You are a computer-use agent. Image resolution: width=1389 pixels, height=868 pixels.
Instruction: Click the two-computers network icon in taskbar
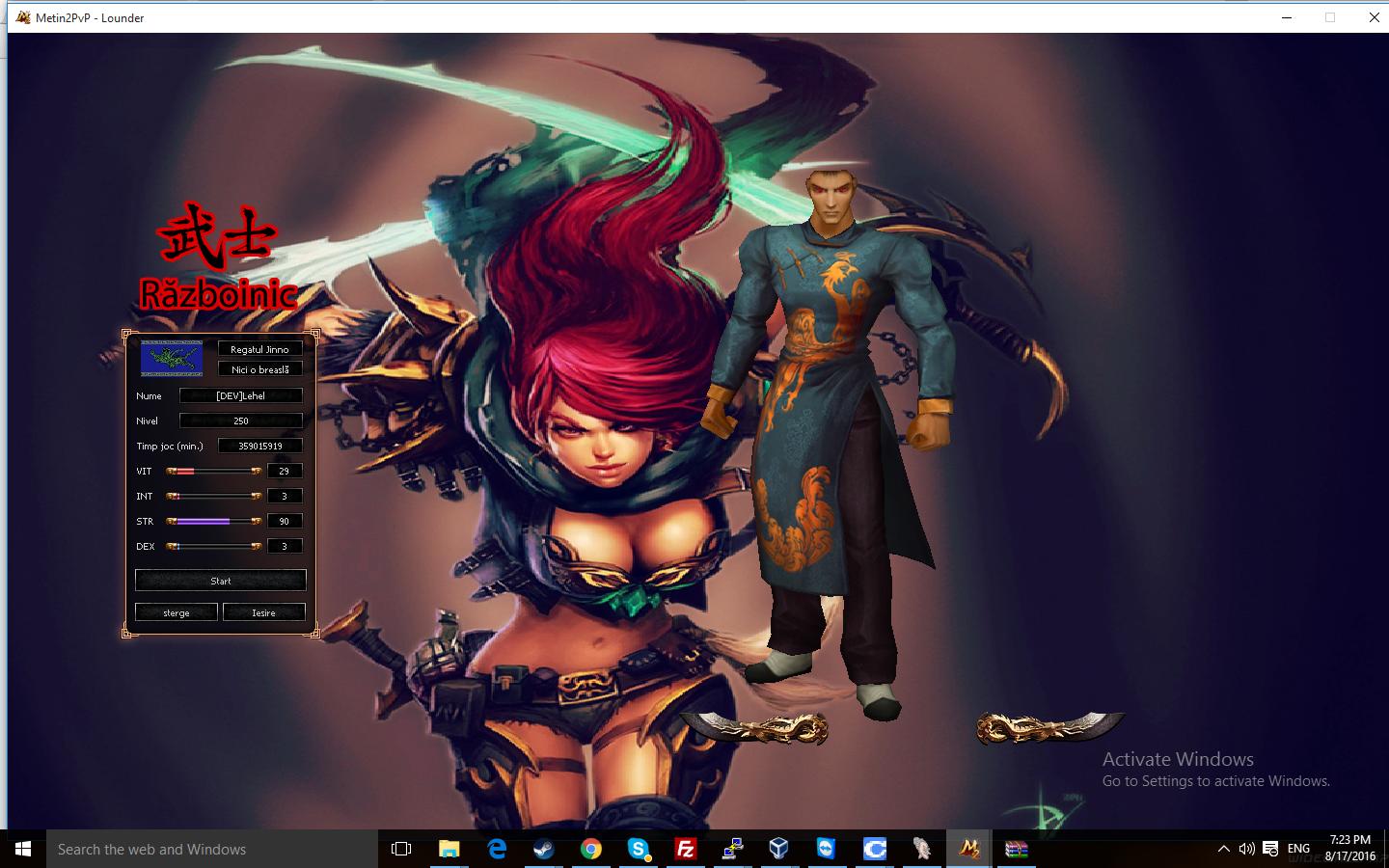click(733, 849)
